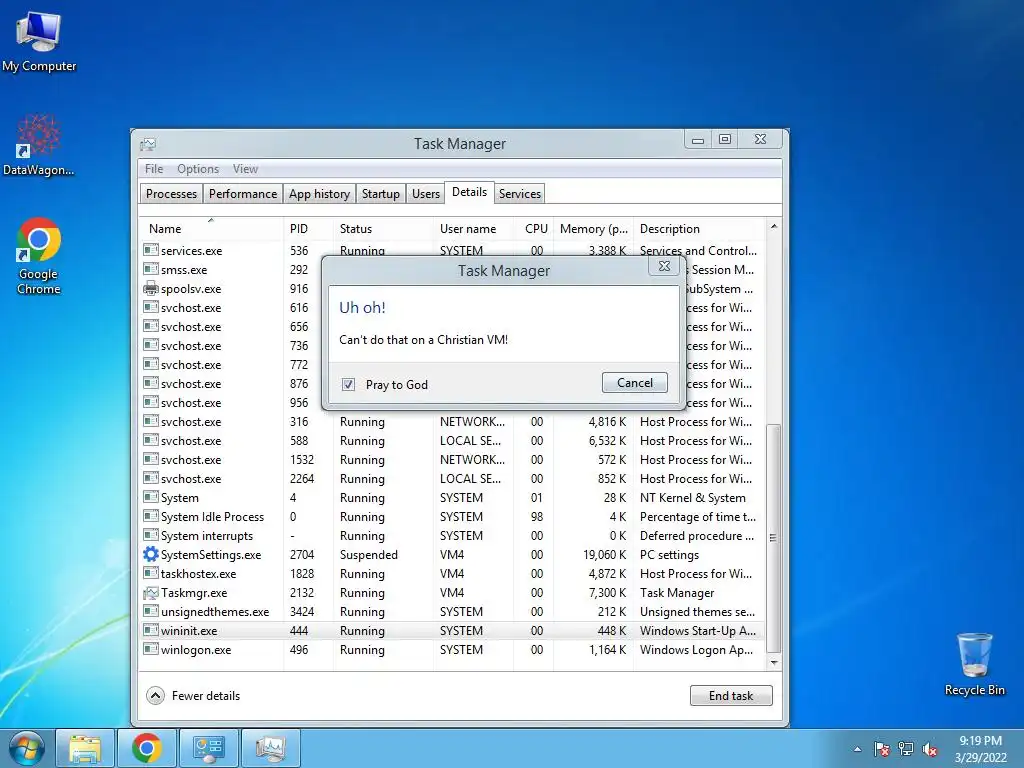Switch to the App history tab
This screenshot has height=768, width=1024.
pyautogui.click(x=319, y=193)
